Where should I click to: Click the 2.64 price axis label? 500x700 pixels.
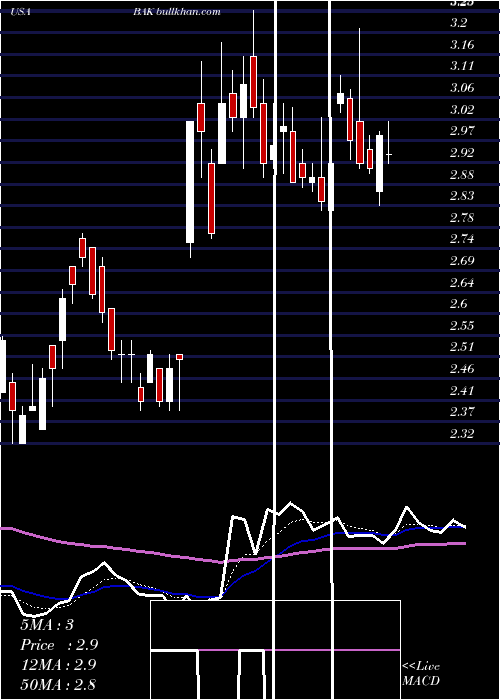462,283
